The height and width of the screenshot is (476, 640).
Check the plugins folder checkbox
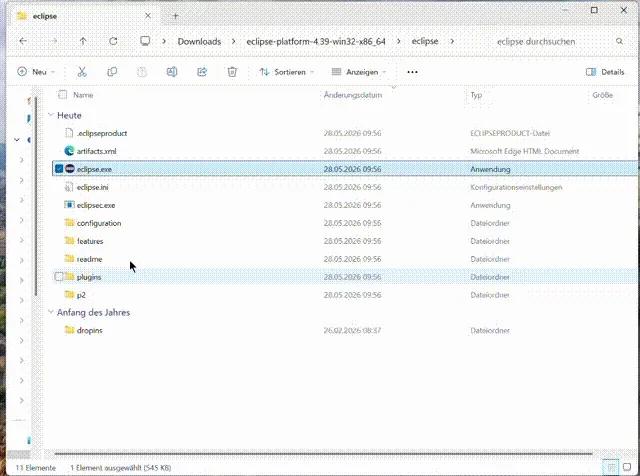tap(59, 277)
